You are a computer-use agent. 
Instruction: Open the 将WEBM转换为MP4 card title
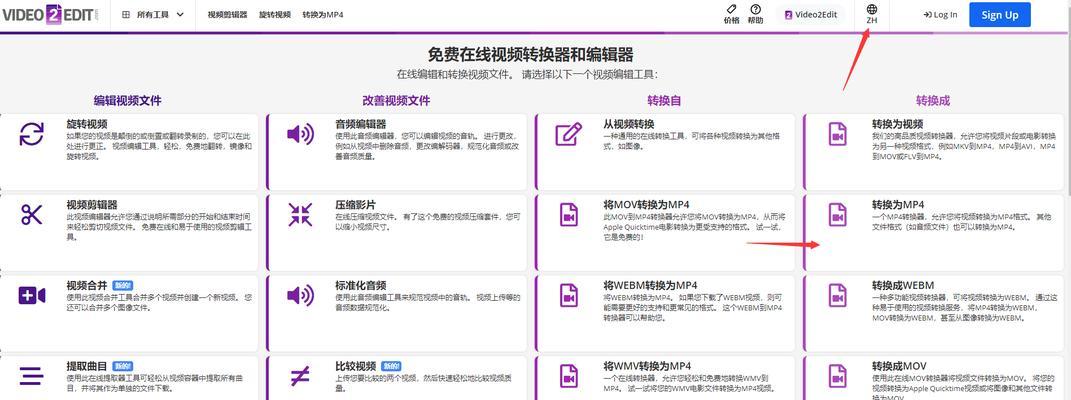pos(651,285)
